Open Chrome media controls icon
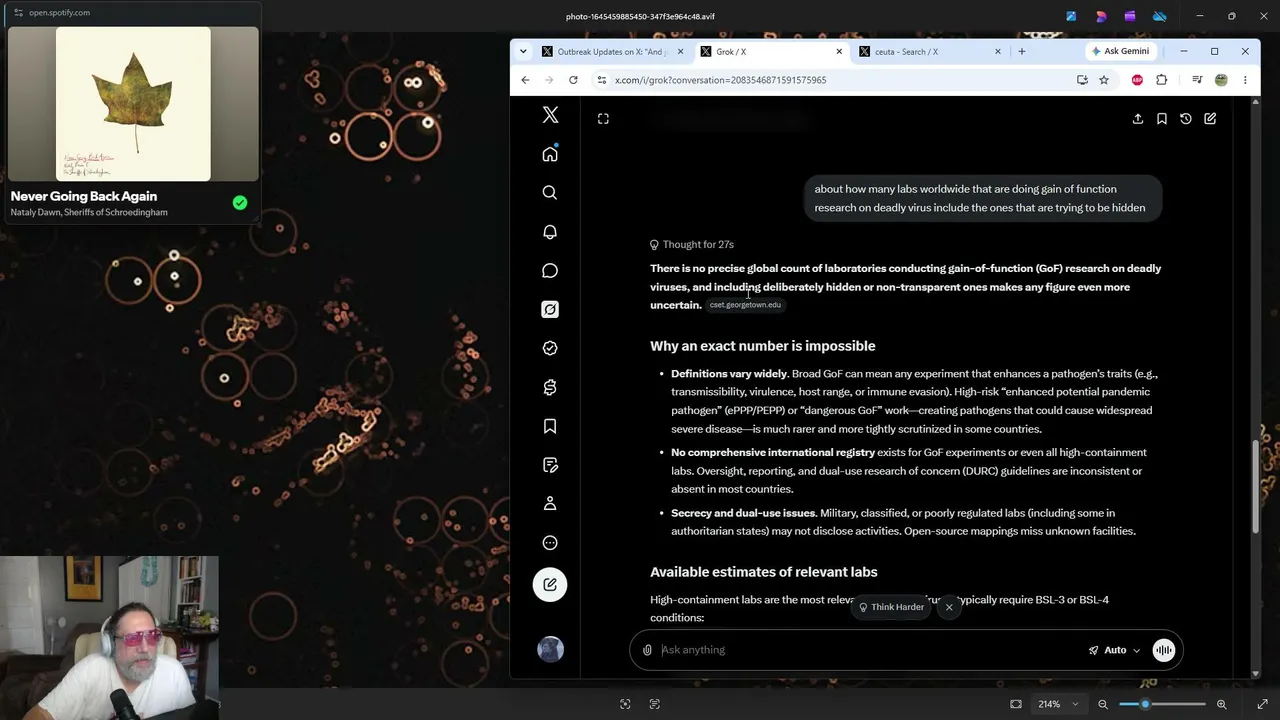 pyautogui.click(x=1197, y=80)
